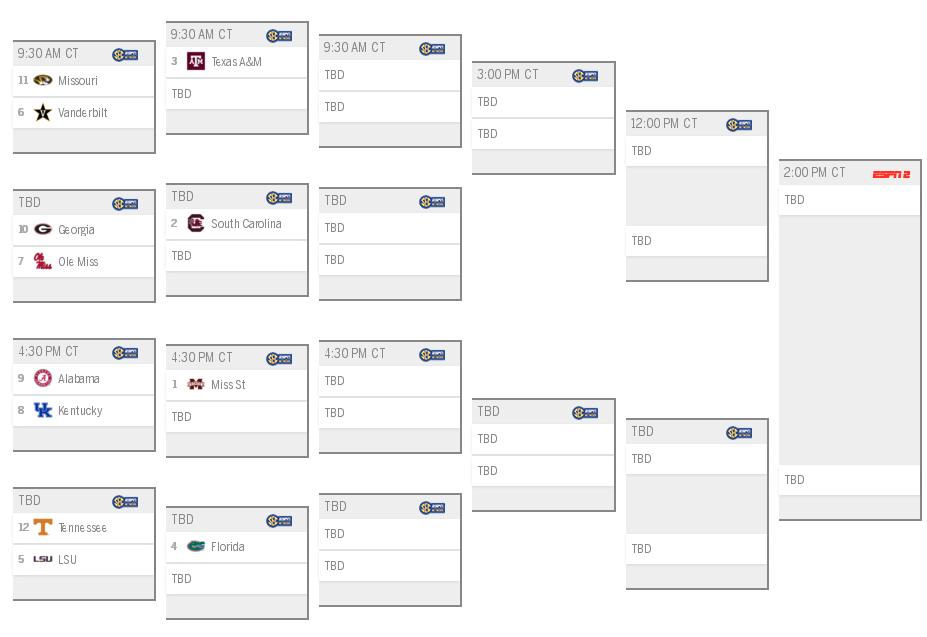Viewport: 927px width, 637px height.
Task: Click the Georgia G logo
Action: tap(43, 229)
